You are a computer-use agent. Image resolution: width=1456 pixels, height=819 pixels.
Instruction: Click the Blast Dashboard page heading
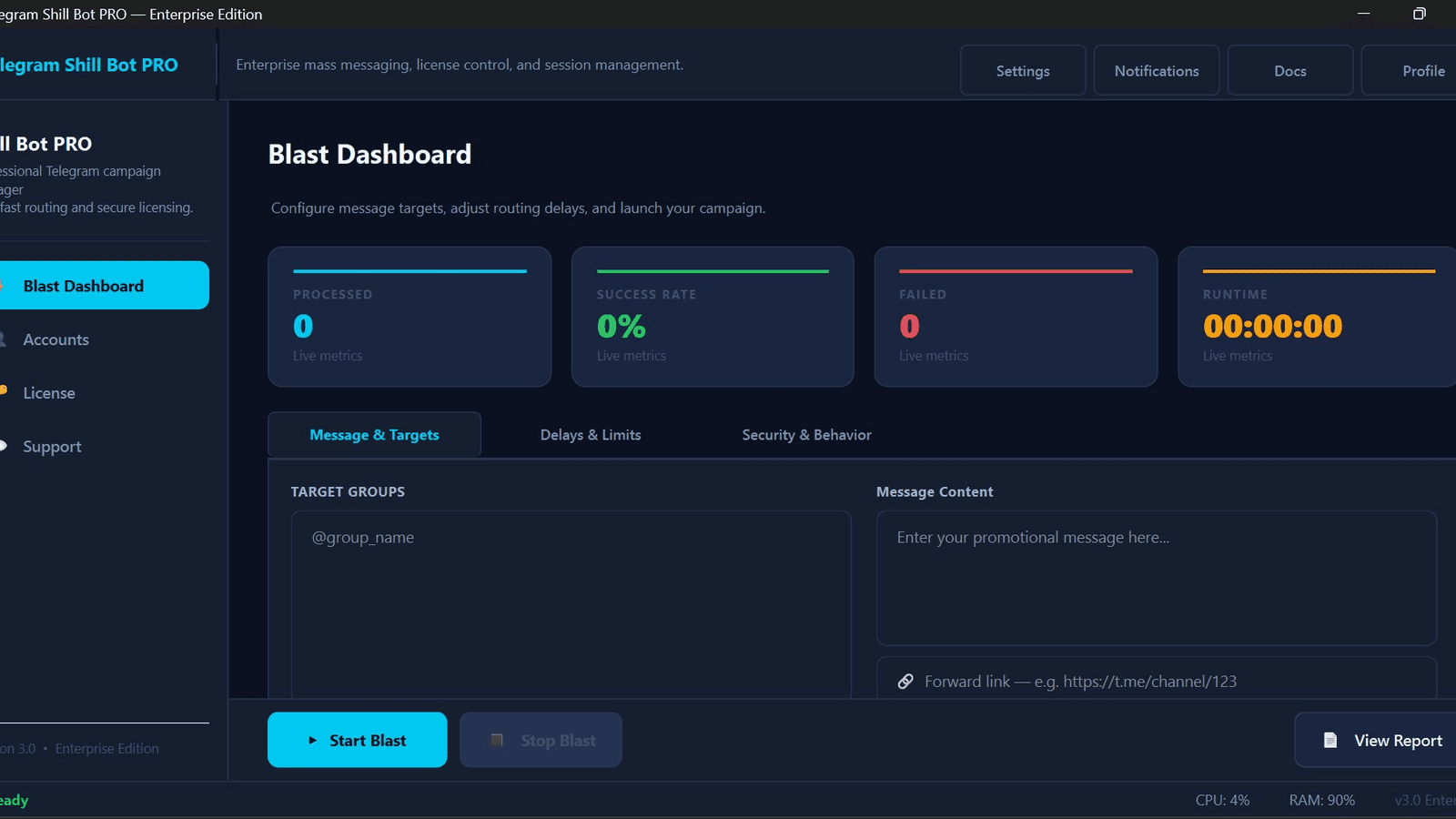pos(369,155)
